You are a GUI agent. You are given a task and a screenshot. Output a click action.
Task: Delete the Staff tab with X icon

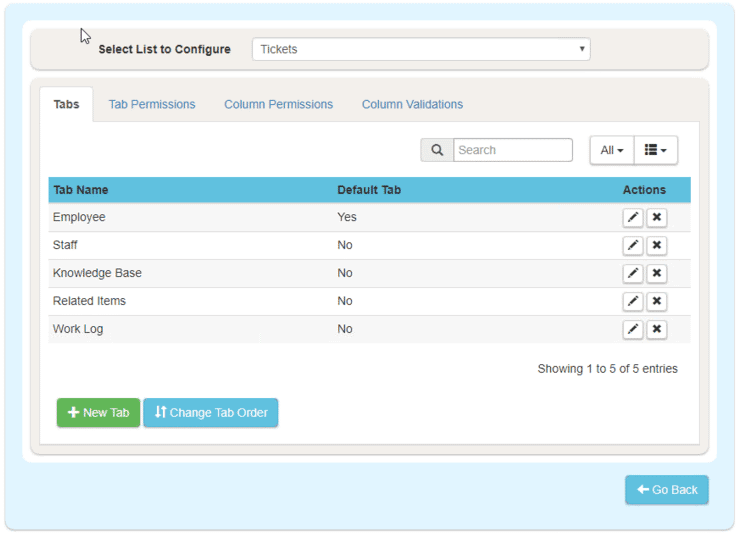click(657, 245)
